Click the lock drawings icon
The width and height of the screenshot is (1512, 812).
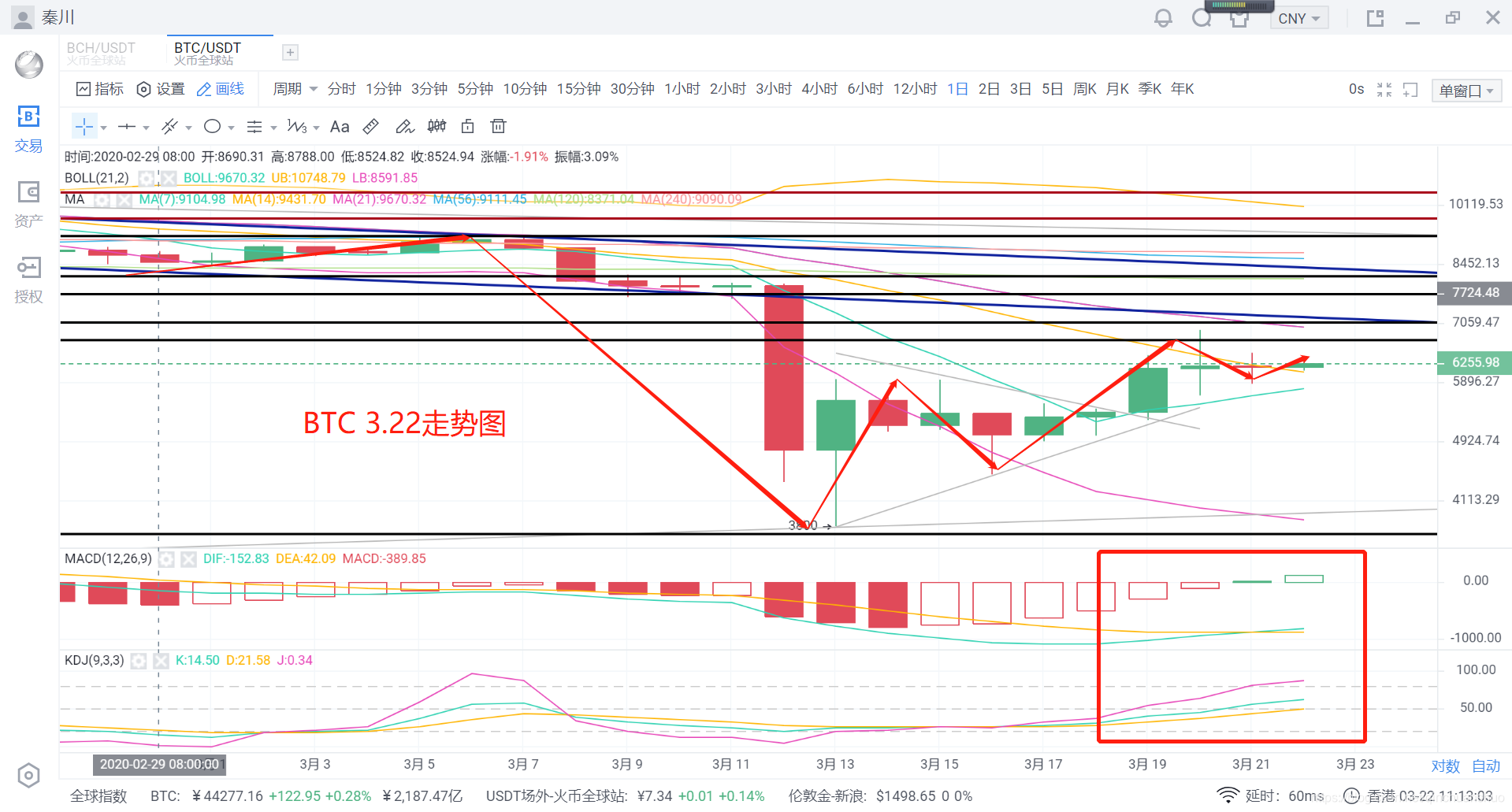click(x=467, y=127)
